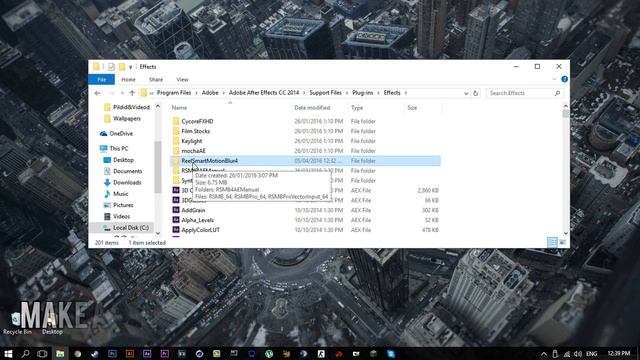Open Task View on the taskbar
The width and height of the screenshot is (640, 360).
coord(42,354)
